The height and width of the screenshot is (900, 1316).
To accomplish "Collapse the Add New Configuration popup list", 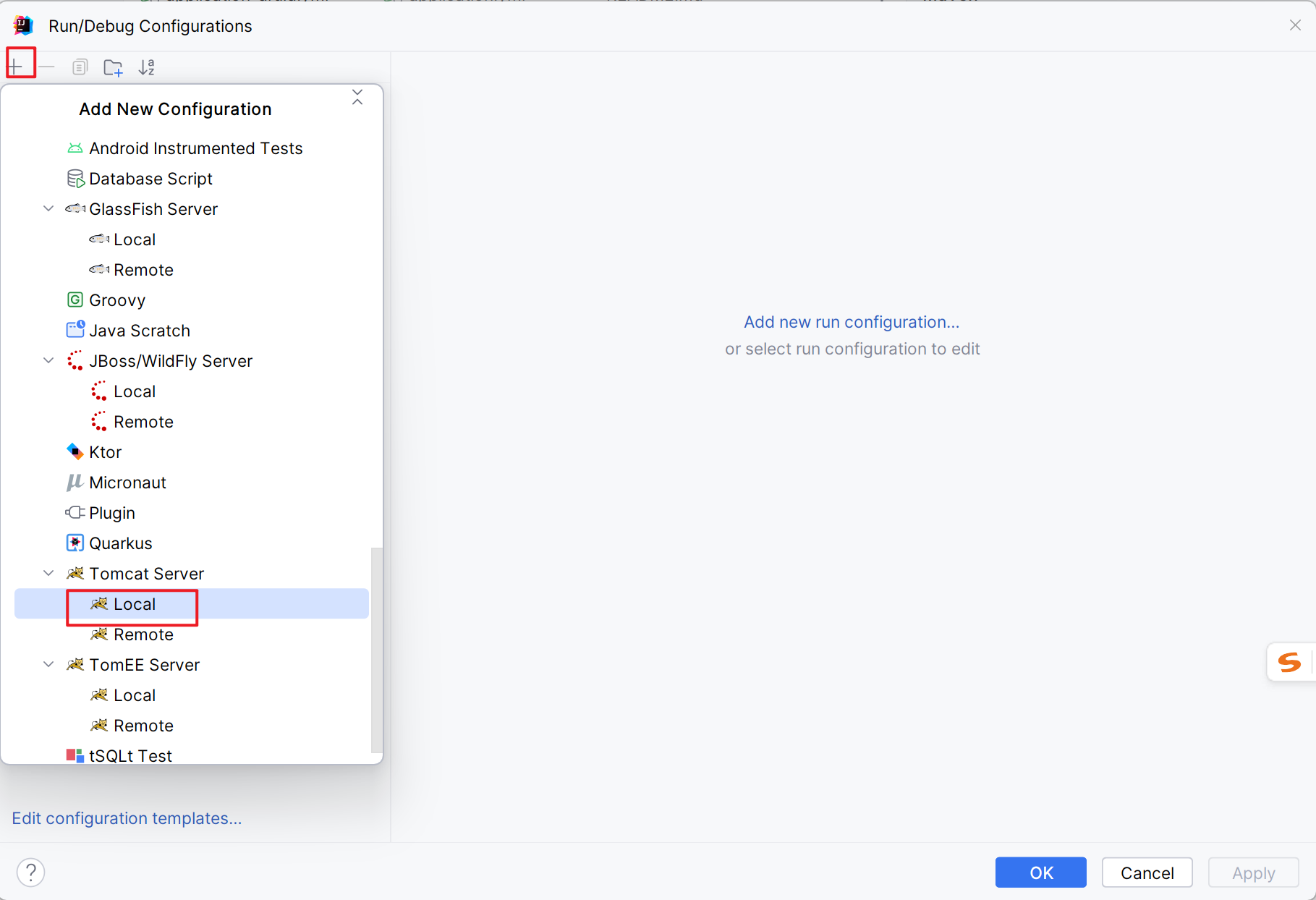I will coord(357,97).
